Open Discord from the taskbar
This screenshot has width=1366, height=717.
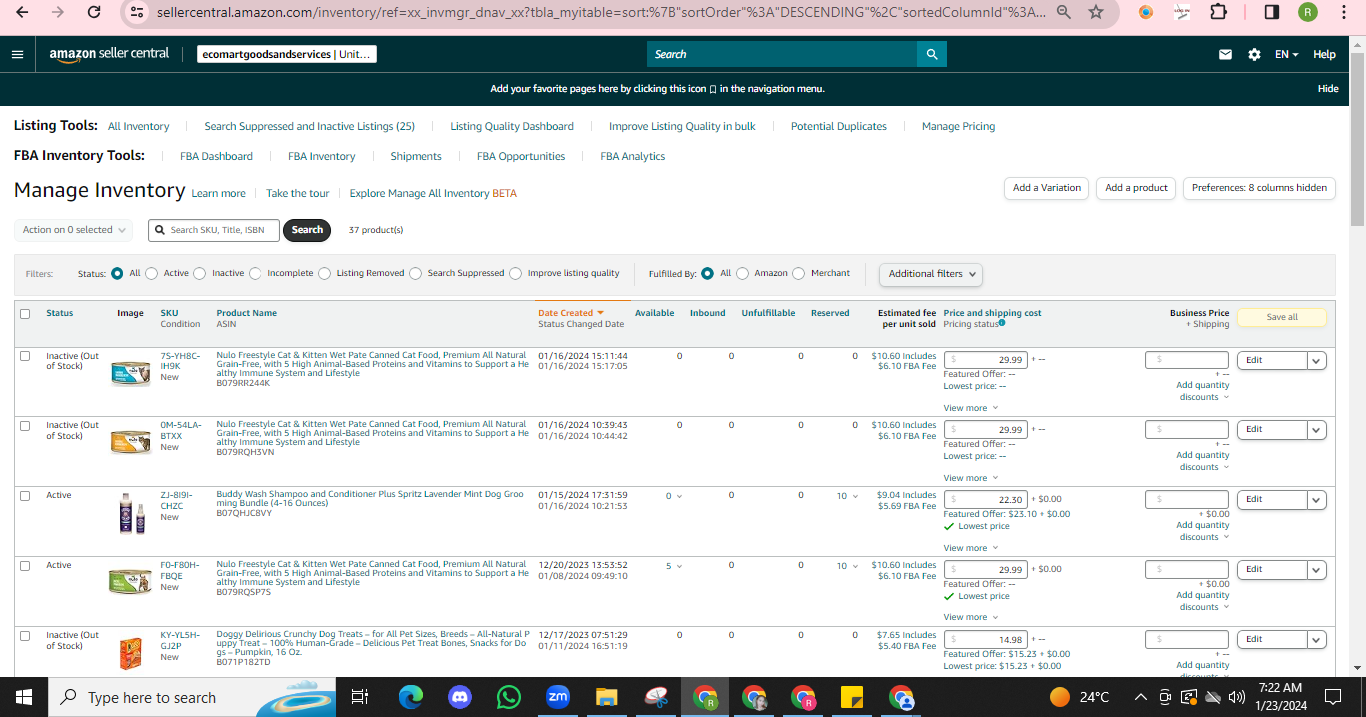pyautogui.click(x=460, y=697)
